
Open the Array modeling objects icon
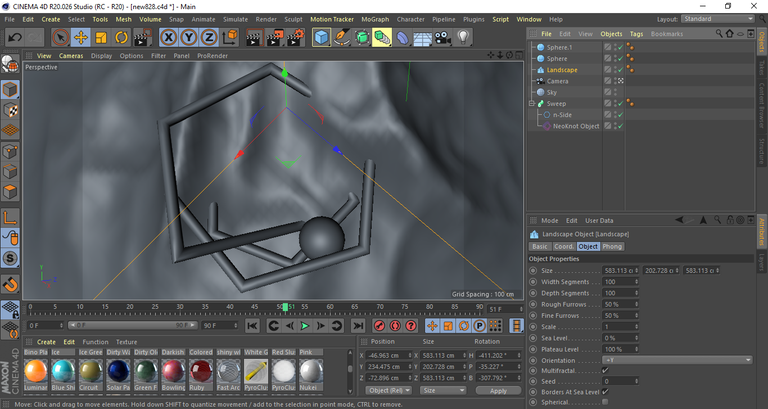point(382,37)
